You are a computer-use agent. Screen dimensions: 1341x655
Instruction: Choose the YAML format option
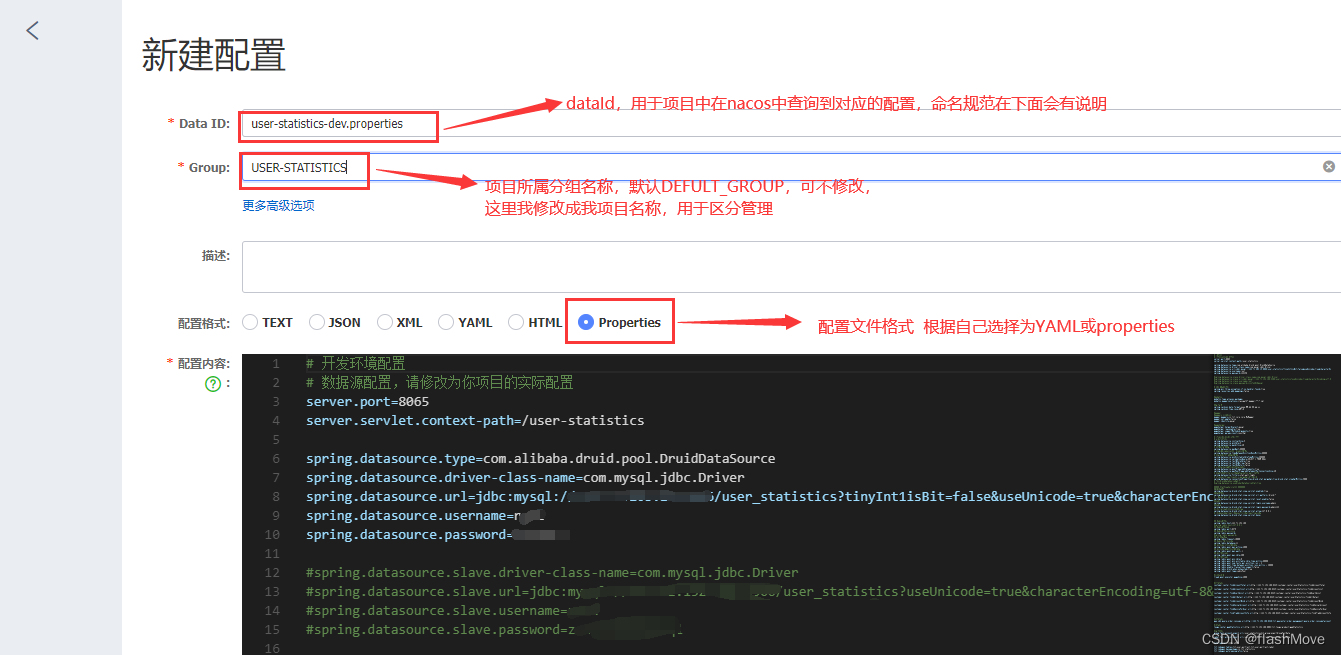(x=446, y=322)
